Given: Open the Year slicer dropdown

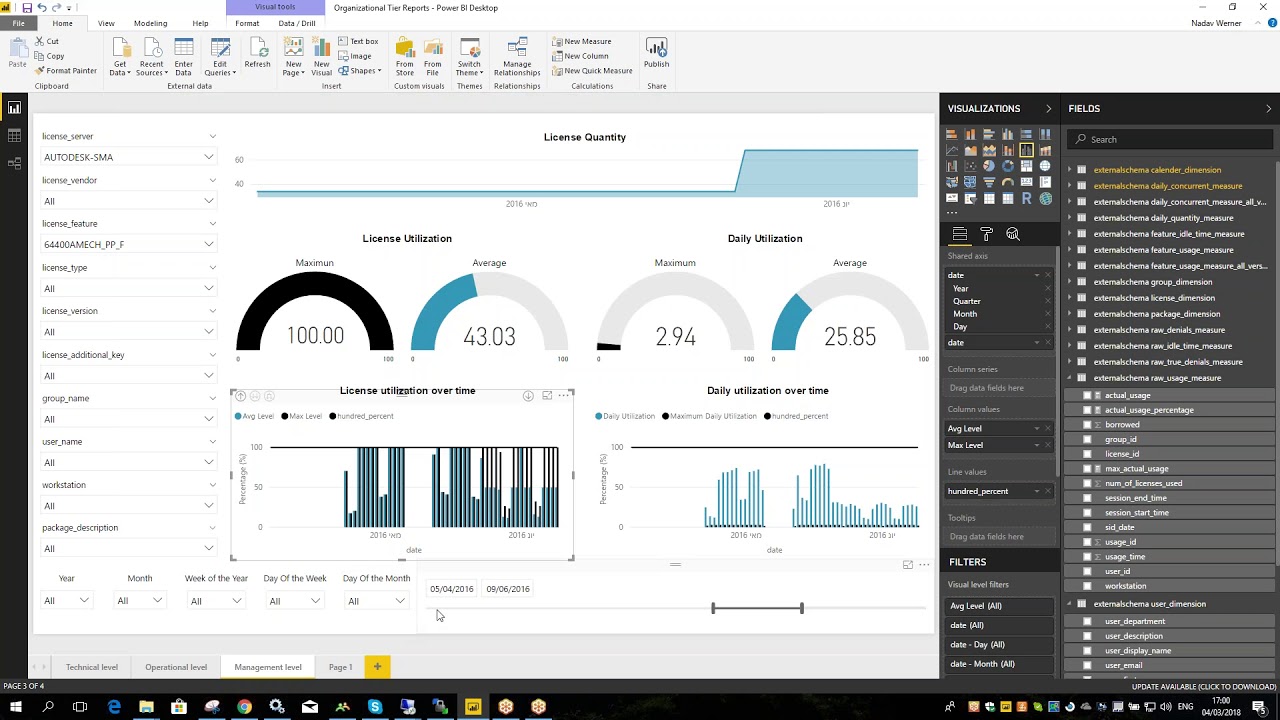Looking at the screenshot, I should tap(66, 601).
